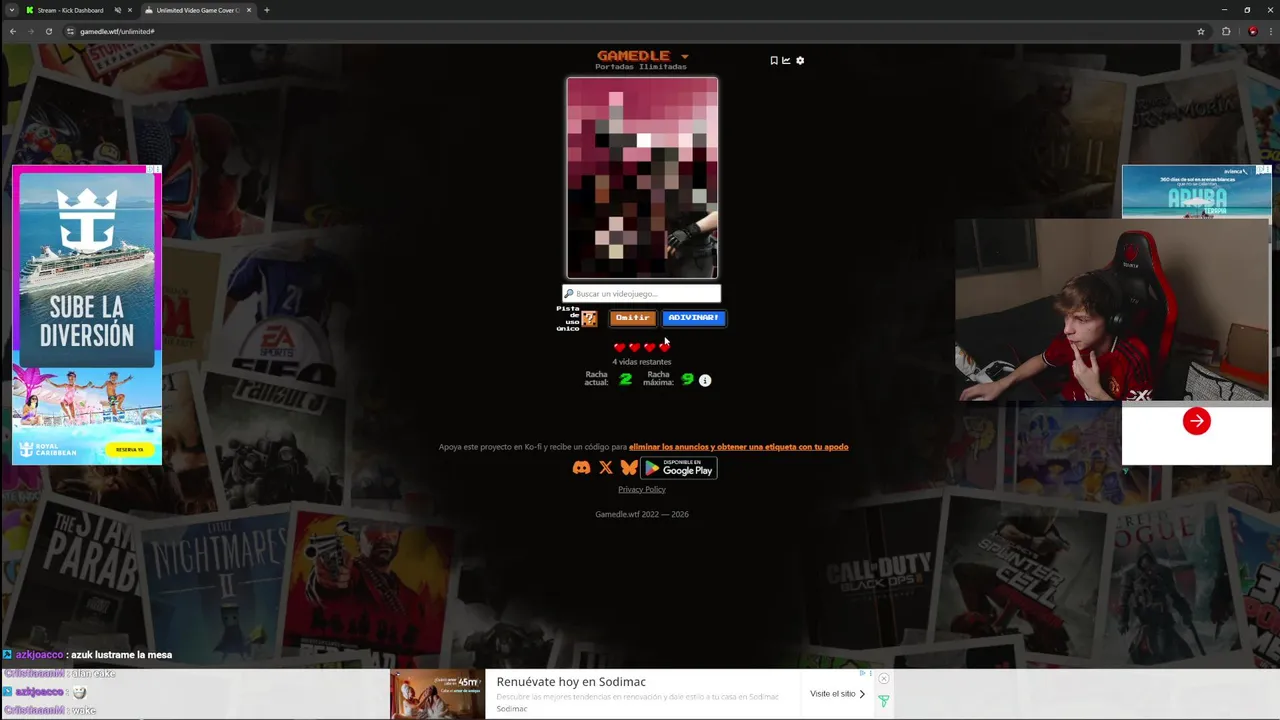Click 'Renuévate hoy en Sodimac' headline

[571, 682]
